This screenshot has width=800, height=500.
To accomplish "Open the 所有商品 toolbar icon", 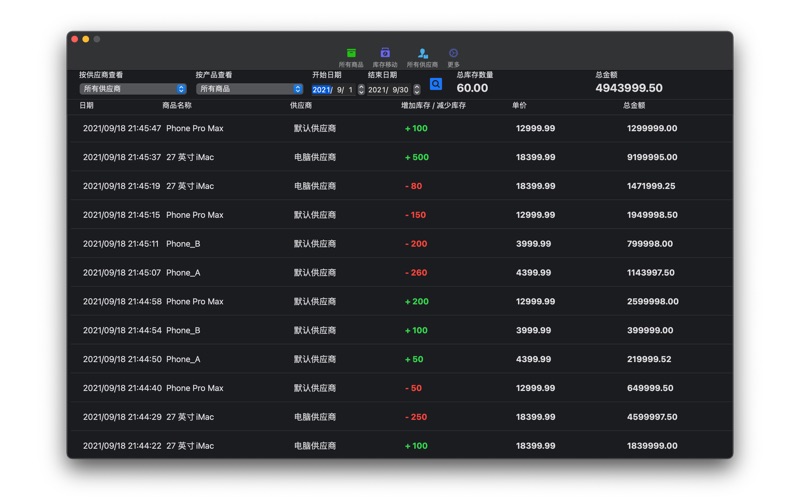I will (x=351, y=56).
